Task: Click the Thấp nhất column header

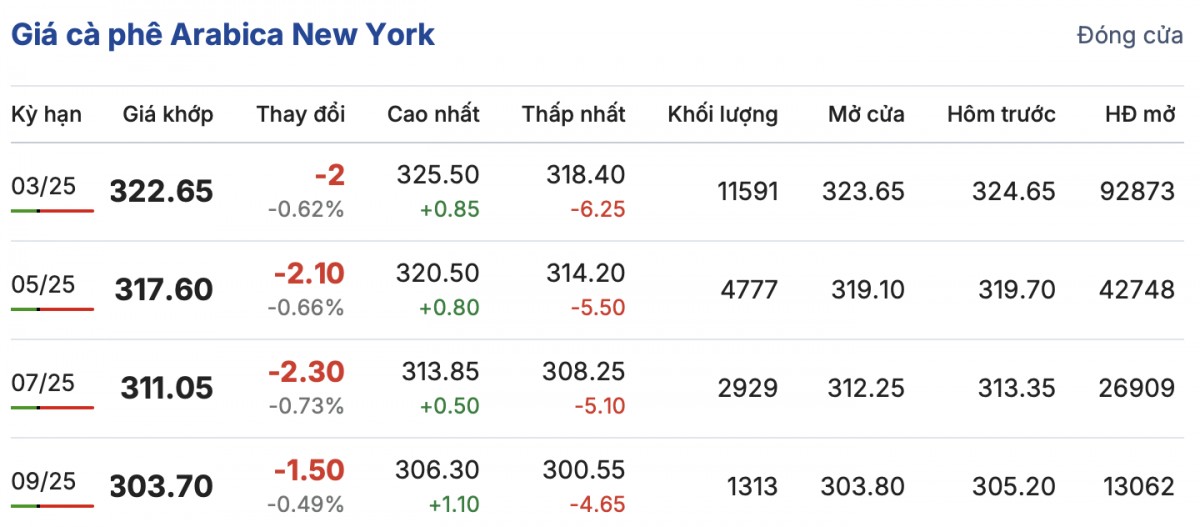Action: click(x=573, y=114)
